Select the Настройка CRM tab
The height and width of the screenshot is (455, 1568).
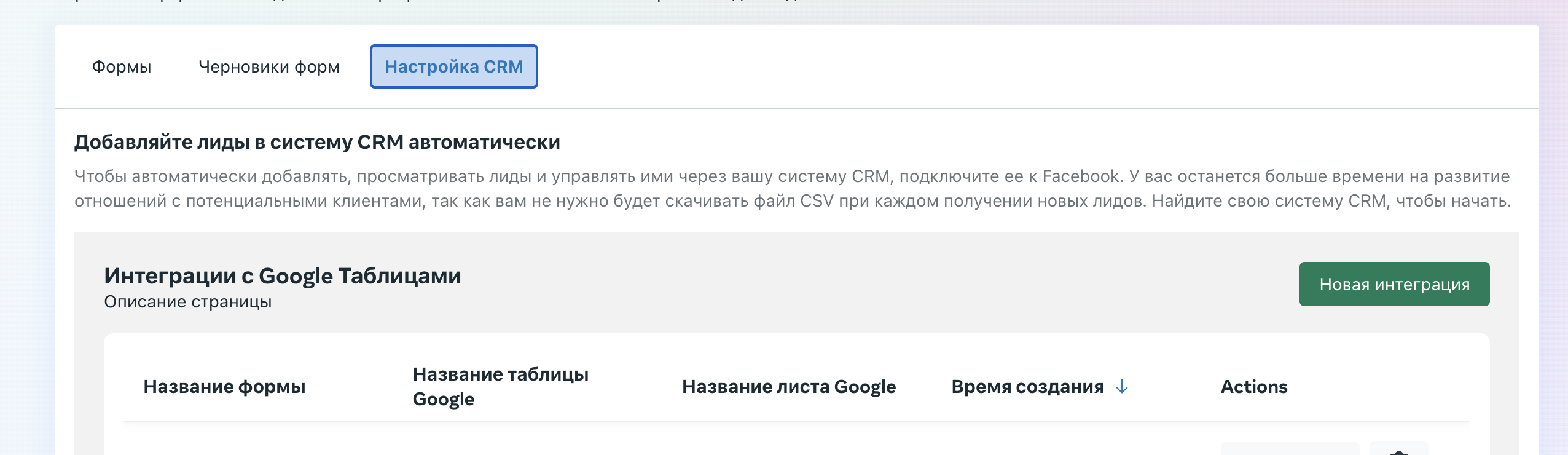[x=453, y=66]
